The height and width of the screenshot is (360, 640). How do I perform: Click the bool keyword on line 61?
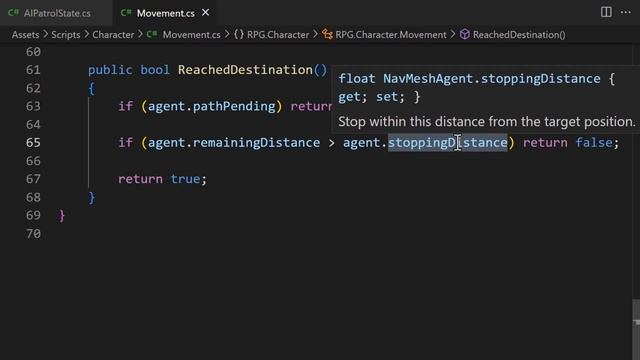pos(155,70)
